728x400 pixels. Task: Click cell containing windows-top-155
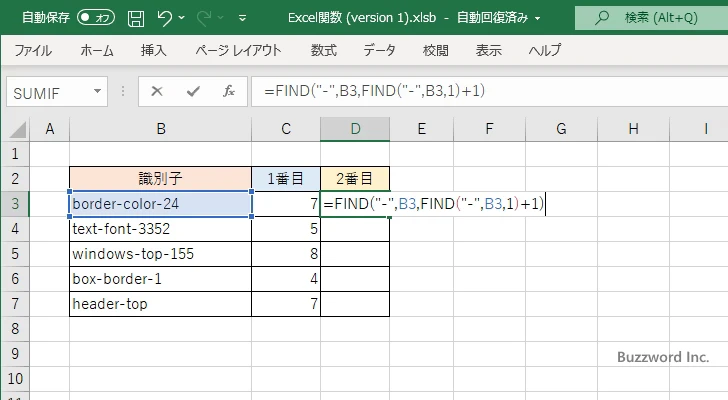pyautogui.click(x=161, y=254)
